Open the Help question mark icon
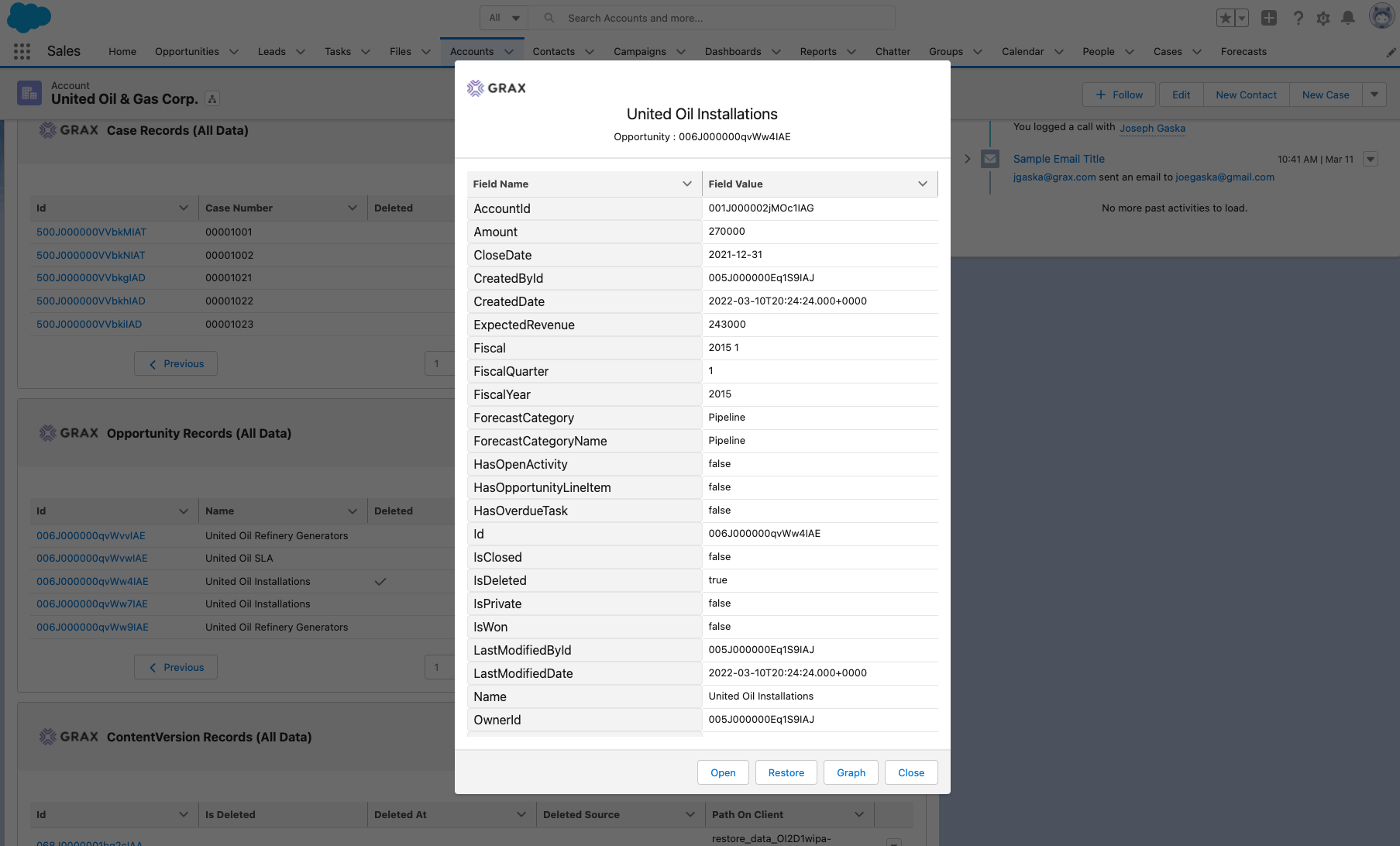Screen dimensions: 1400x846 pyautogui.click(x=1299, y=18)
